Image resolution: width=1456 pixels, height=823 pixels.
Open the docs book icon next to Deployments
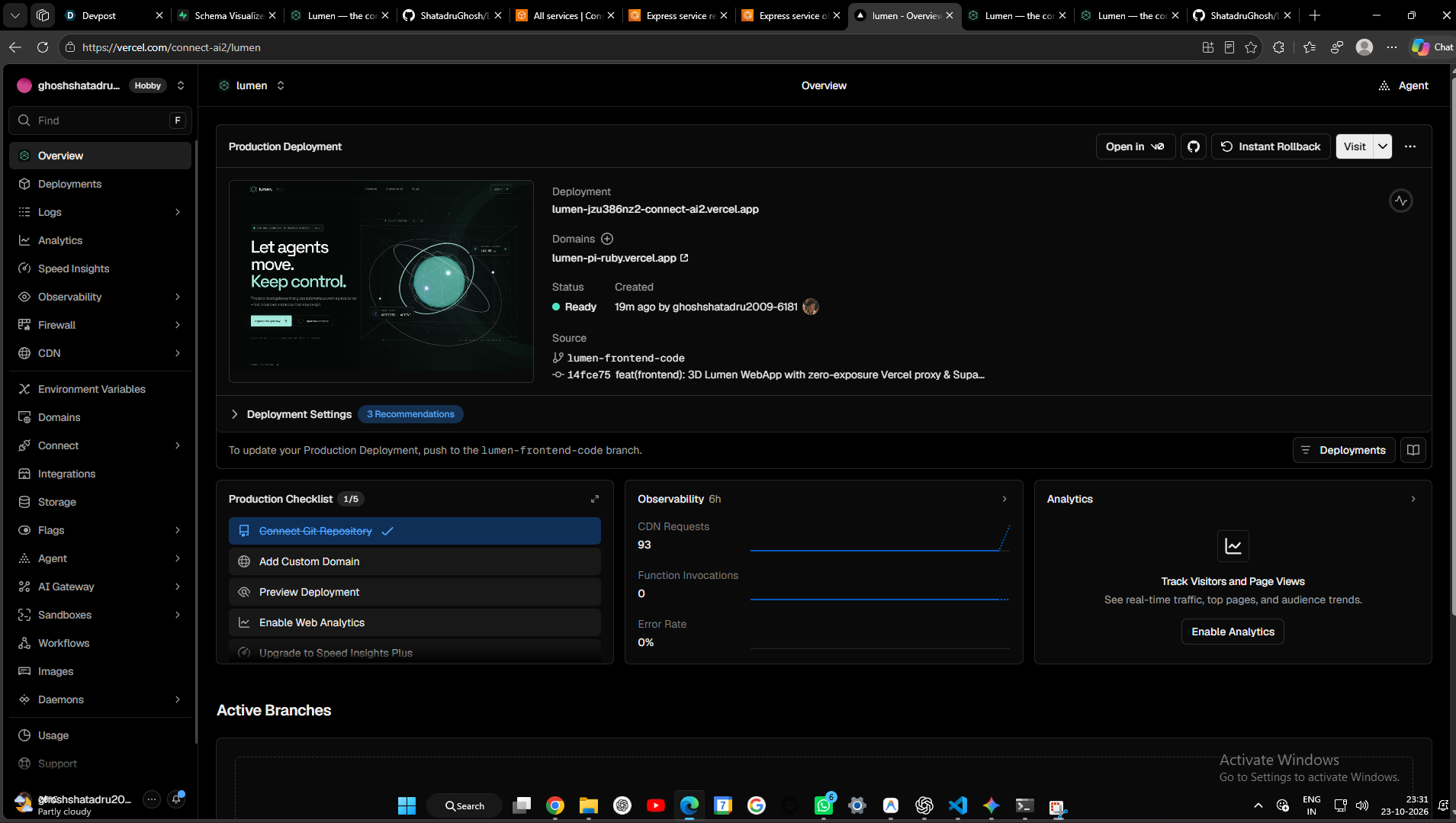pyautogui.click(x=1413, y=450)
